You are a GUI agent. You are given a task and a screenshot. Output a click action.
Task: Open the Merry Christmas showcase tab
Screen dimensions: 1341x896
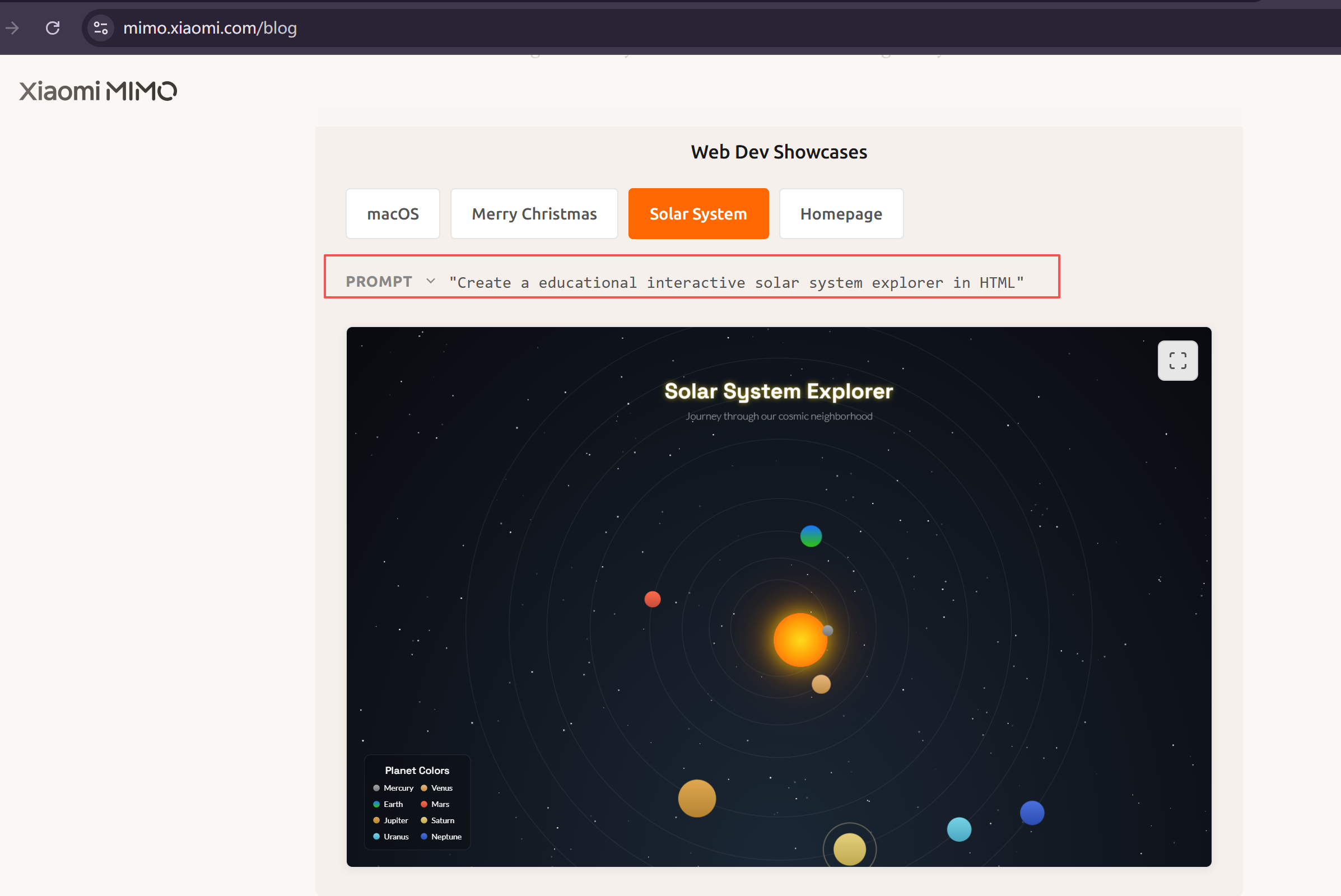(x=534, y=214)
